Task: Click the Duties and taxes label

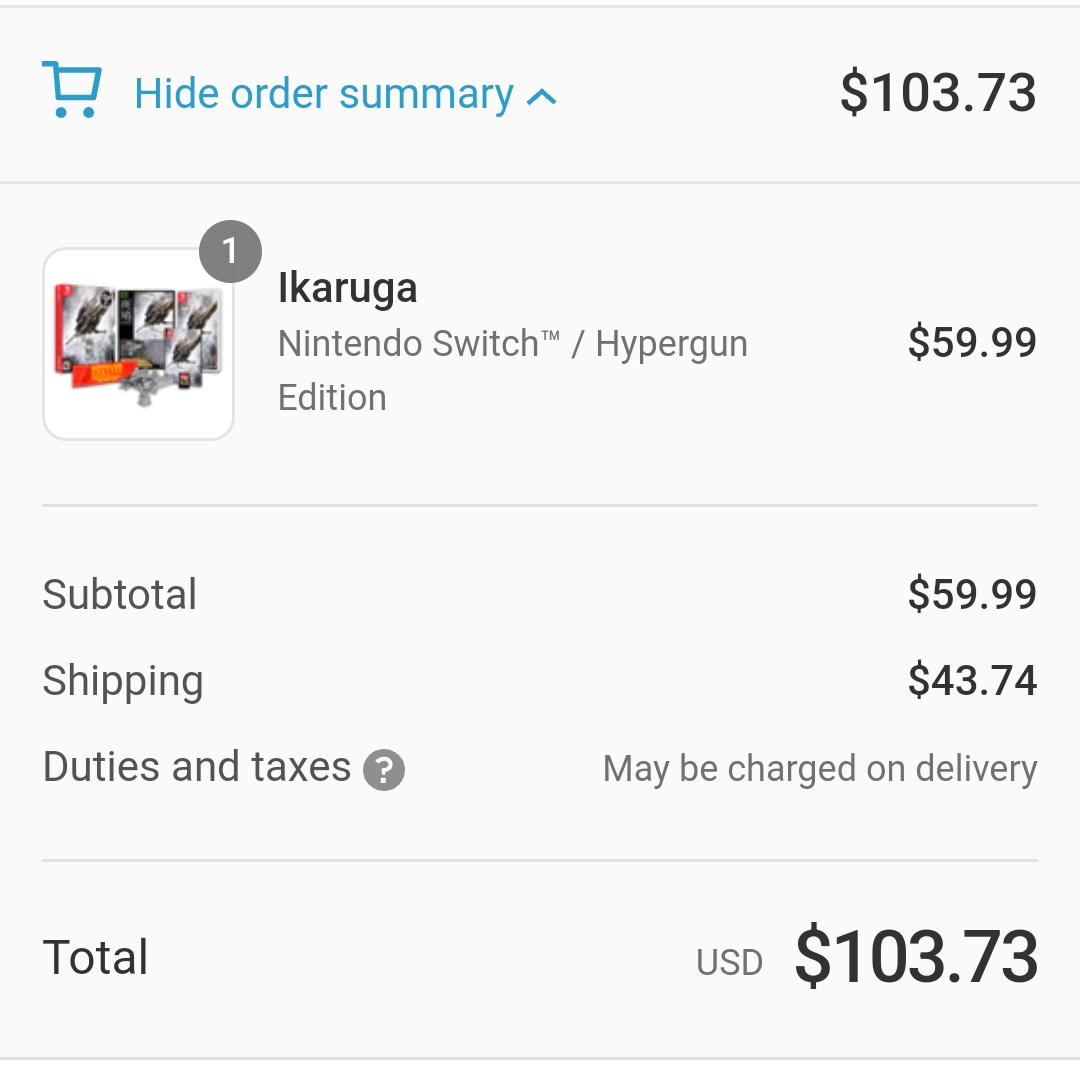Action: tap(196, 767)
